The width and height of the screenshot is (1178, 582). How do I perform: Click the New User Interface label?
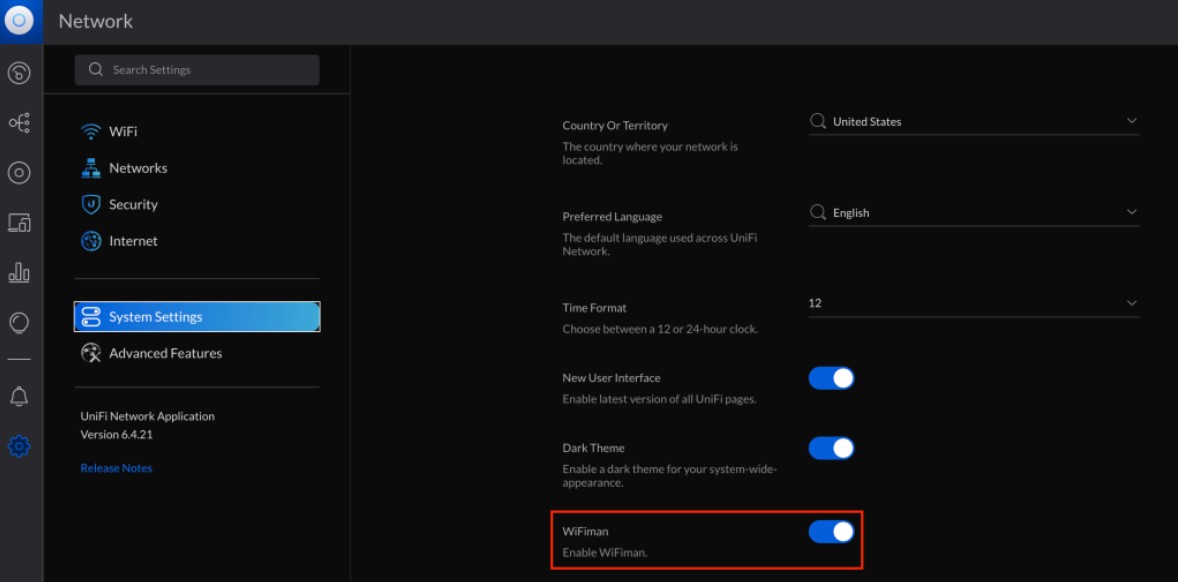[x=612, y=378]
